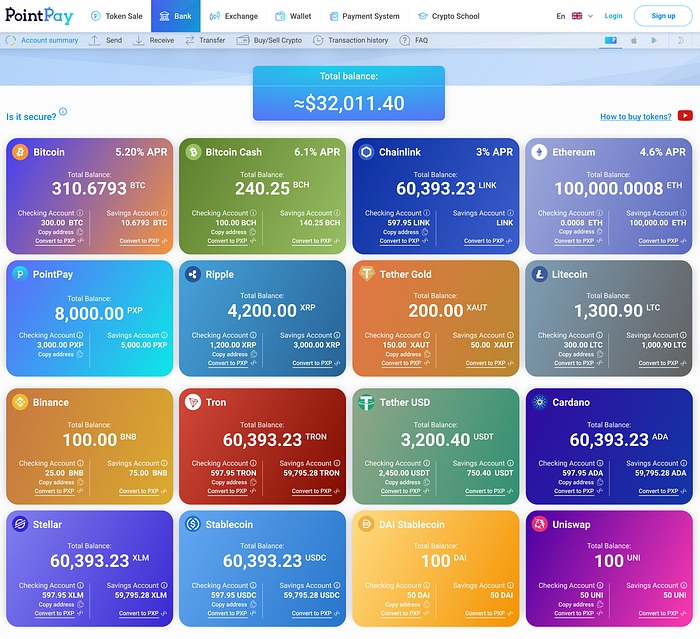Click the copy address icon on Ripple card

point(254,354)
